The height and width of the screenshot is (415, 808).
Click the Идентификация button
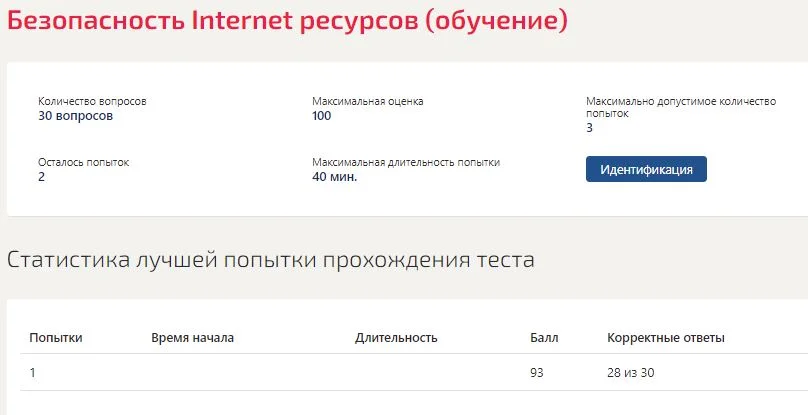tap(646, 170)
